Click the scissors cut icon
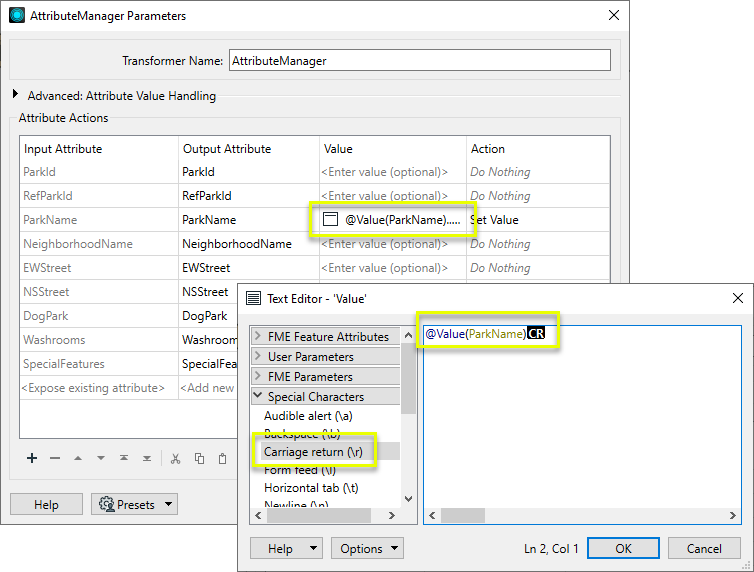The height and width of the screenshot is (572, 754). coord(175,458)
